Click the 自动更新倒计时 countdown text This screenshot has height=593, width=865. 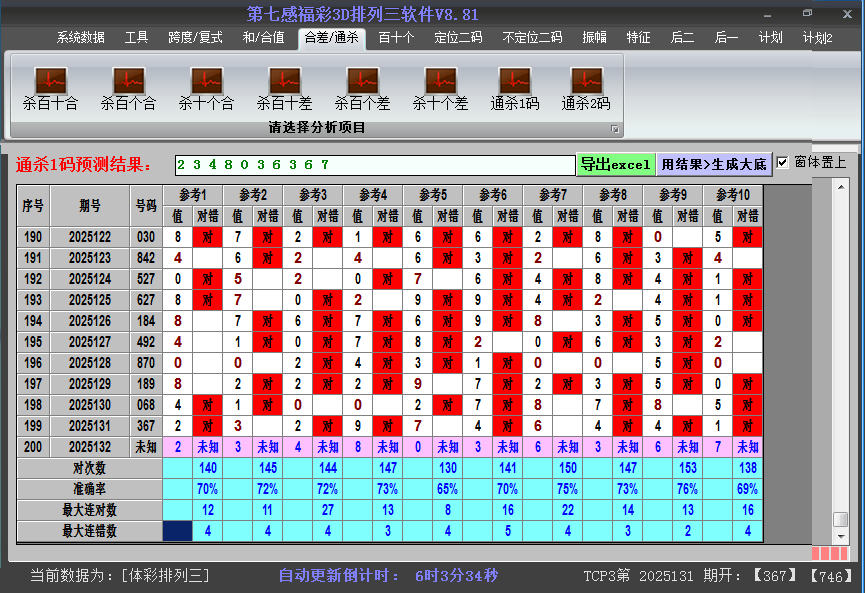388,576
